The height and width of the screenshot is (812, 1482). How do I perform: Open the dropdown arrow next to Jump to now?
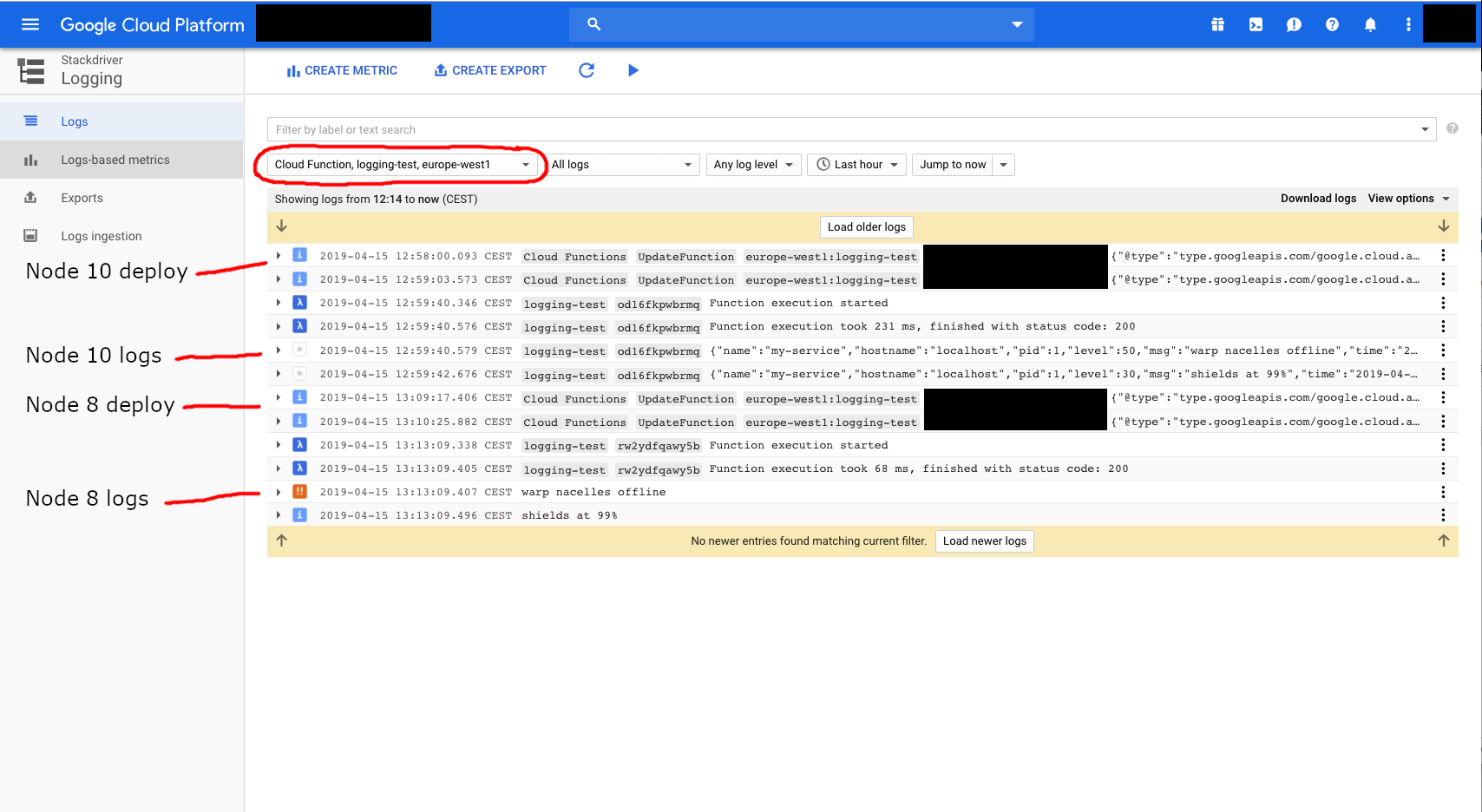pyautogui.click(x=1004, y=165)
